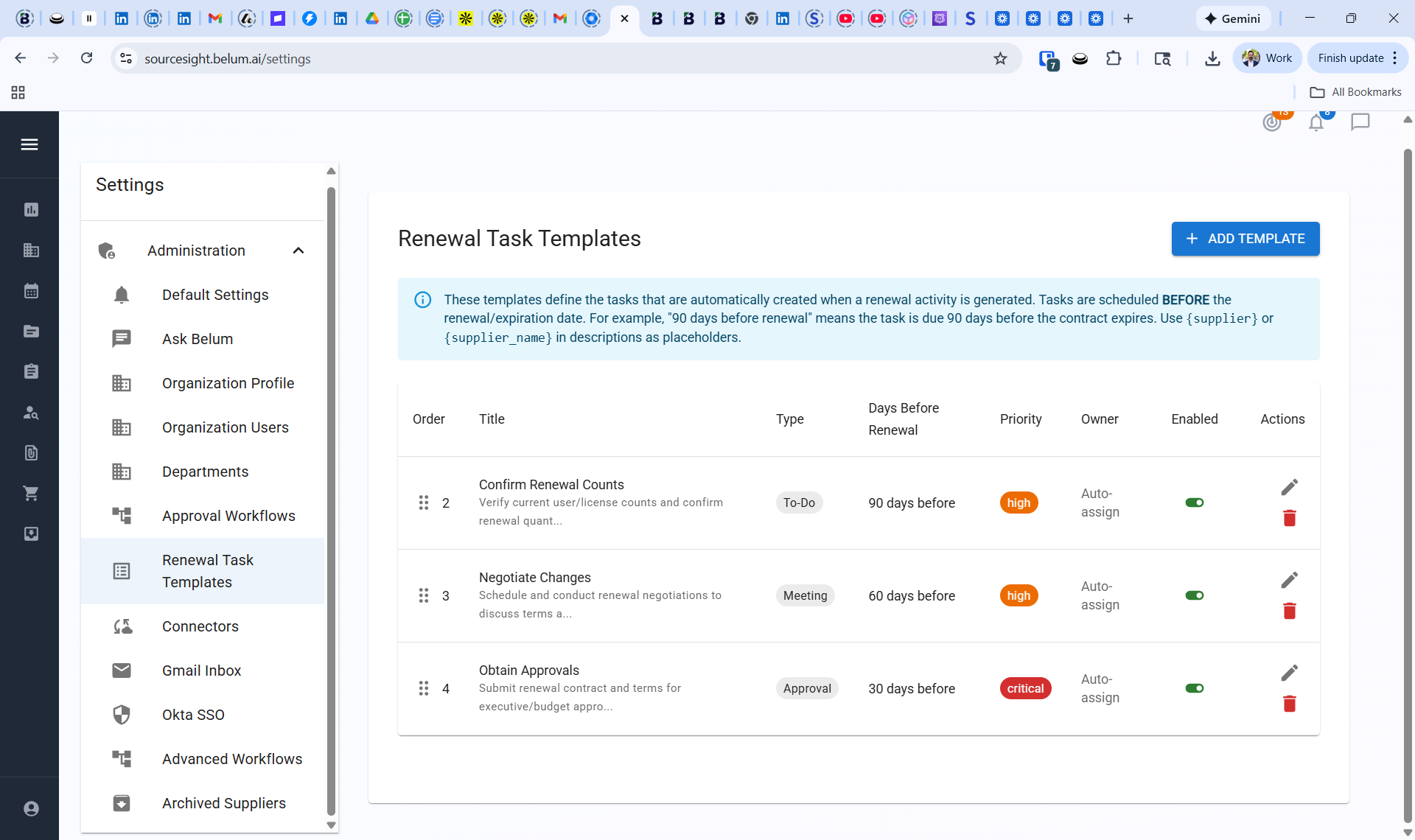Click the user search icon in sidebar

[x=31, y=413]
